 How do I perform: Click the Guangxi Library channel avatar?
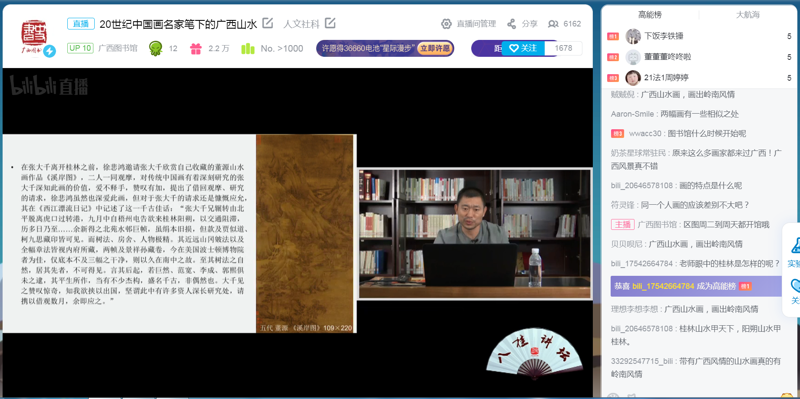34,36
